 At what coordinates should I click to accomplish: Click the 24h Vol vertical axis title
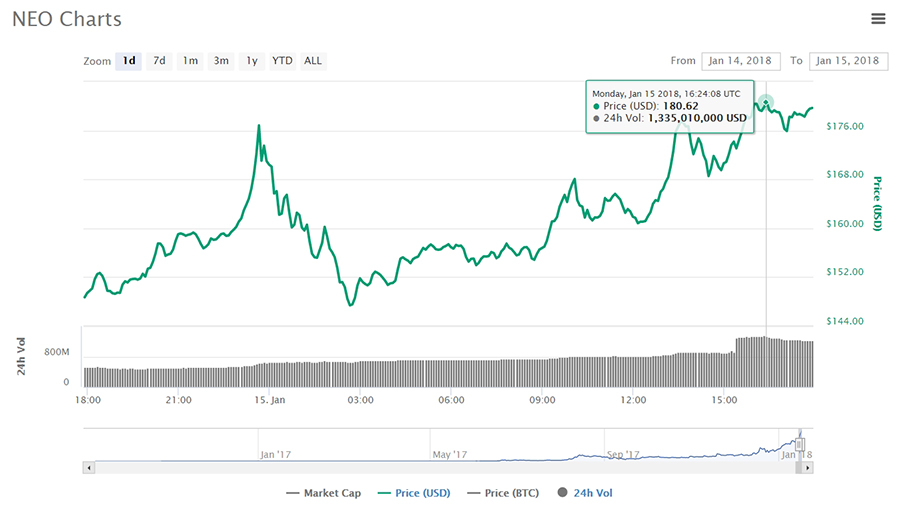point(21,356)
